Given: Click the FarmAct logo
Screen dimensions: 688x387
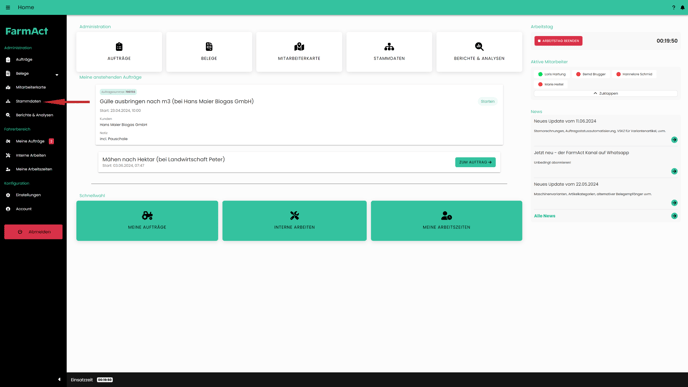Looking at the screenshot, I should [x=26, y=31].
